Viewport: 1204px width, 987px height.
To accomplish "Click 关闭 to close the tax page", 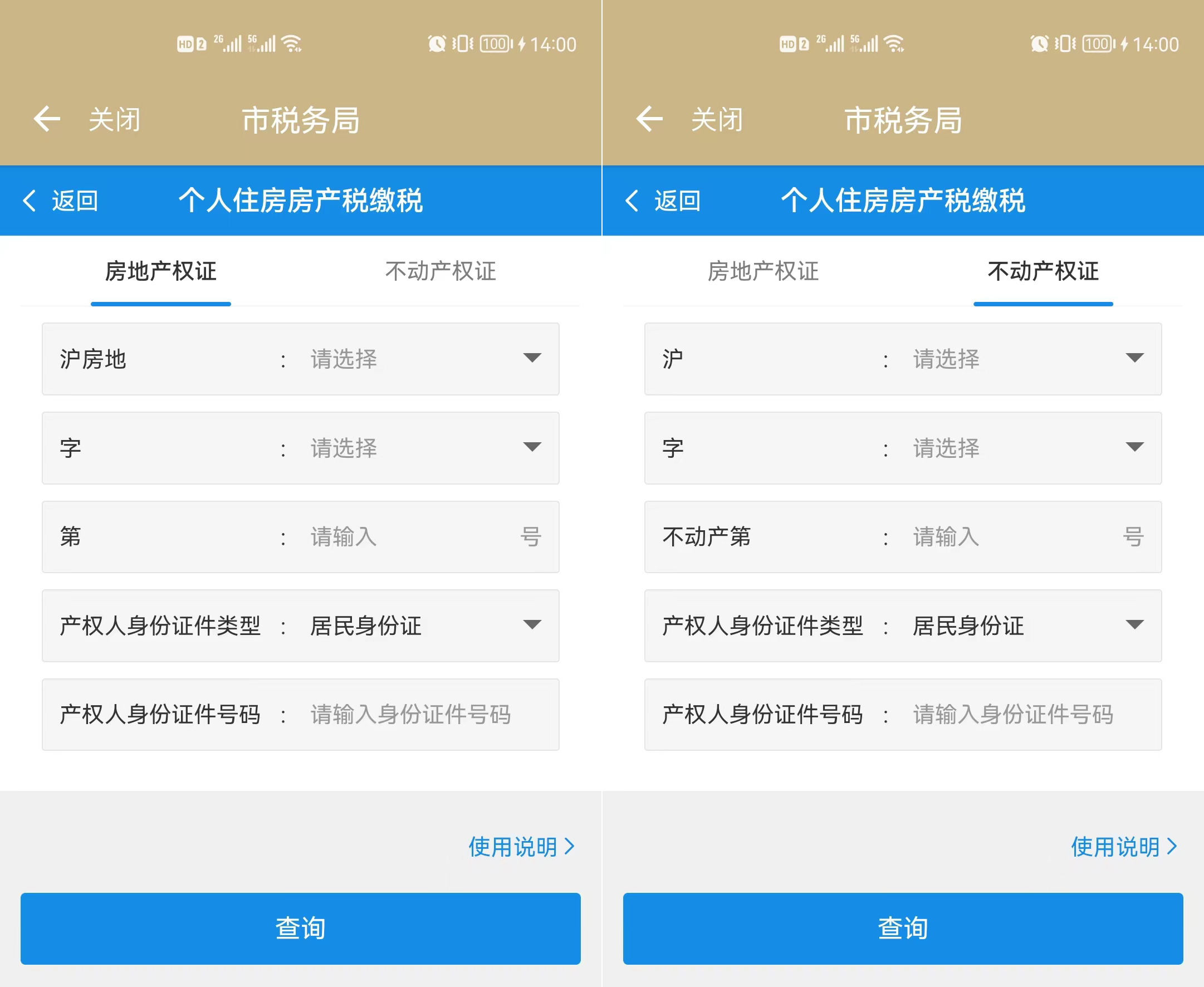I will click(114, 119).
